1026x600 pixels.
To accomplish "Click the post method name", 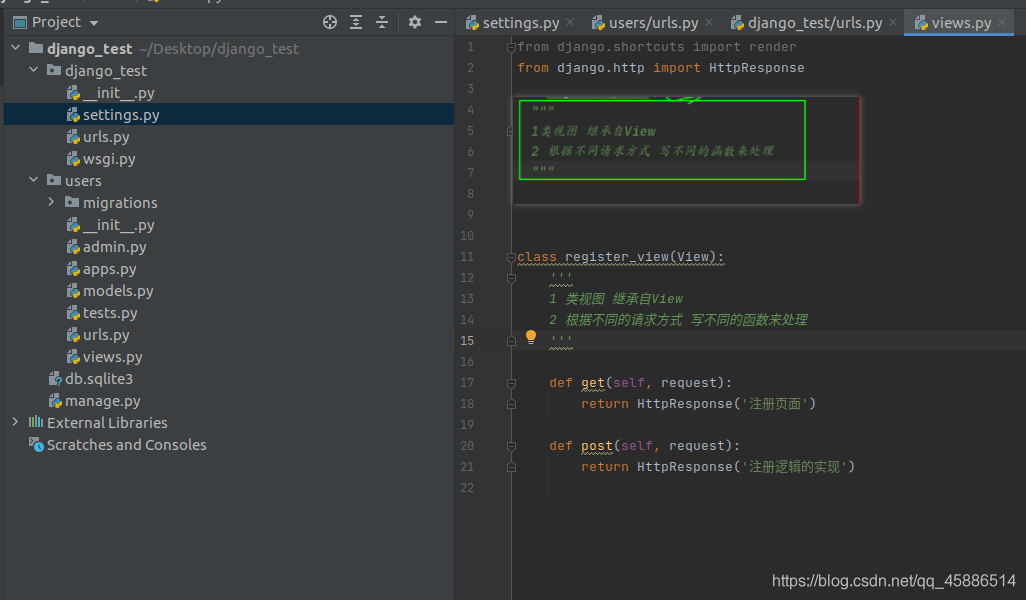I will 597,446.
